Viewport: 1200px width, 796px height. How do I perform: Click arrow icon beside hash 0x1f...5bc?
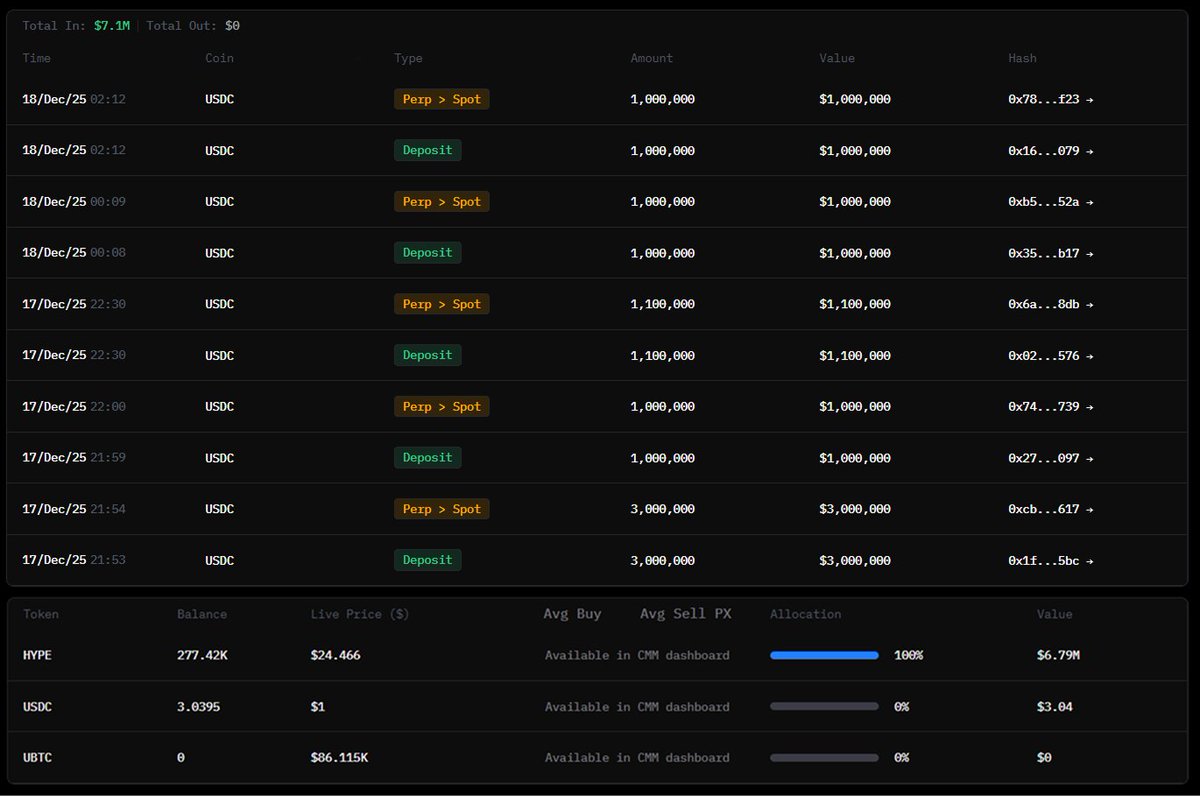[1089, 561]
